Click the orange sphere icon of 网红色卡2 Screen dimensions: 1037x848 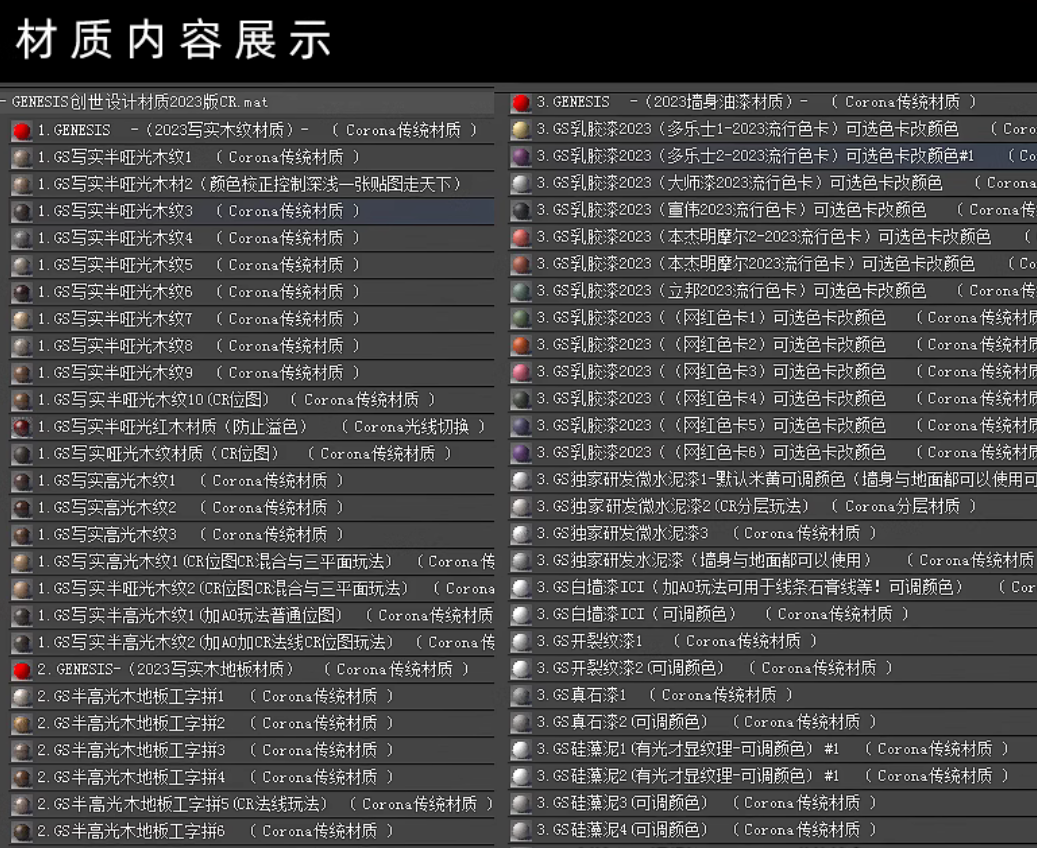coord(521,345)
